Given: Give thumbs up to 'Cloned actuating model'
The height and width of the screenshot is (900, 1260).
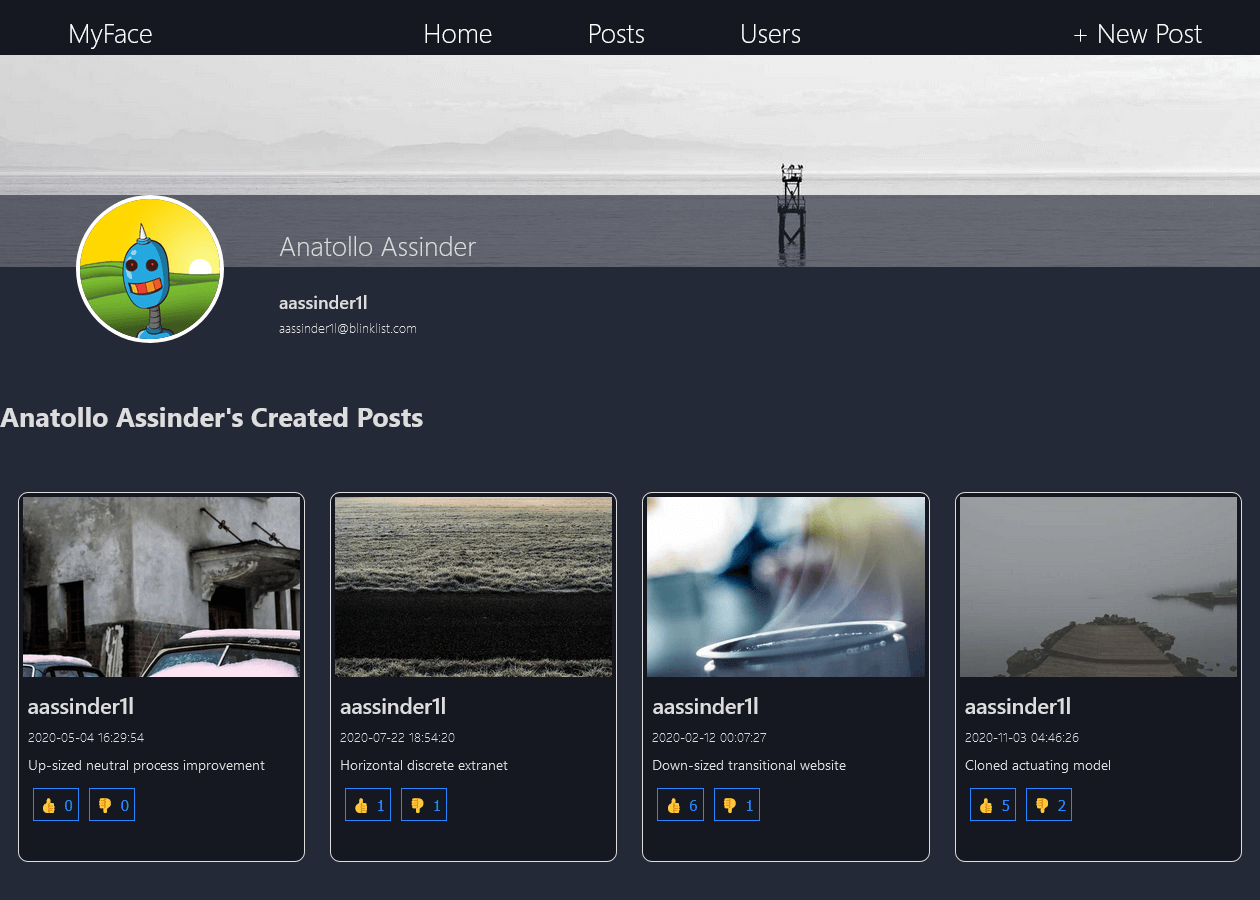Looking at the screenshot, I should [x=993, y=805].
